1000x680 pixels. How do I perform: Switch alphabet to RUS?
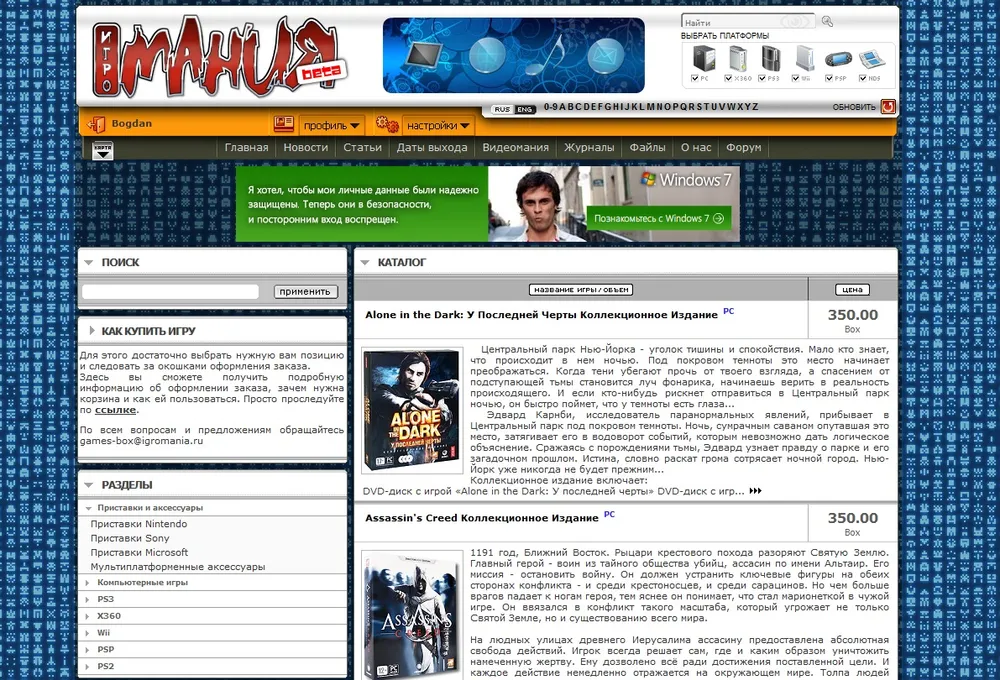pos(503,109)
